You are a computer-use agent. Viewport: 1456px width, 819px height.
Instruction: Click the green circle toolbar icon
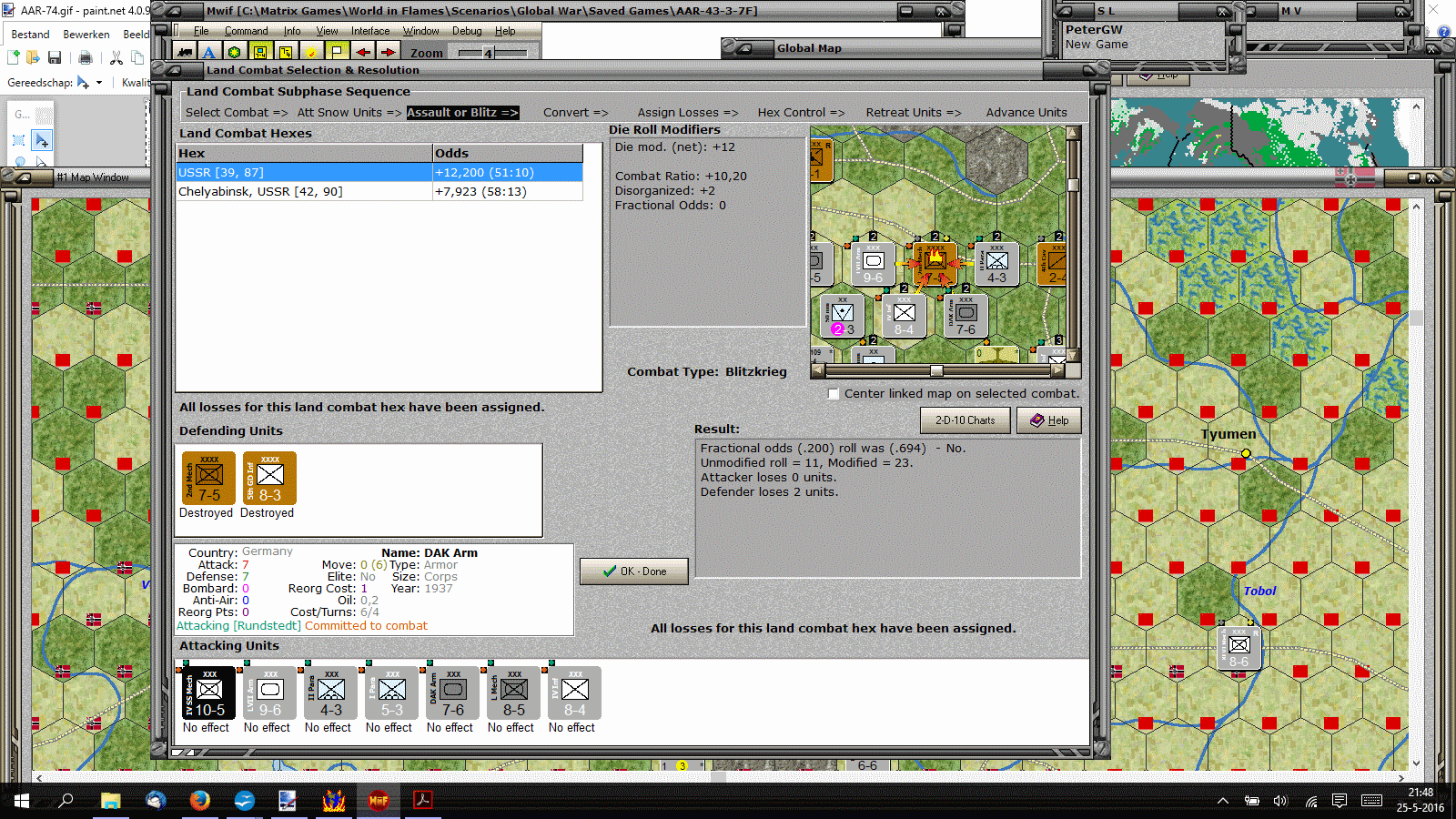[x=235, y=52]
